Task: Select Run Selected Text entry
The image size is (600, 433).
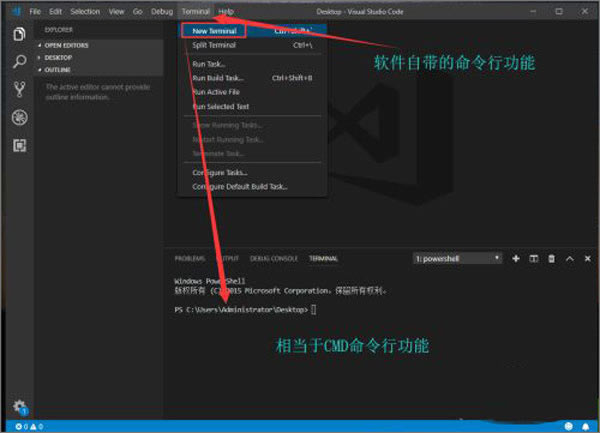Action: pyautogui.click(x=254, y=107)
